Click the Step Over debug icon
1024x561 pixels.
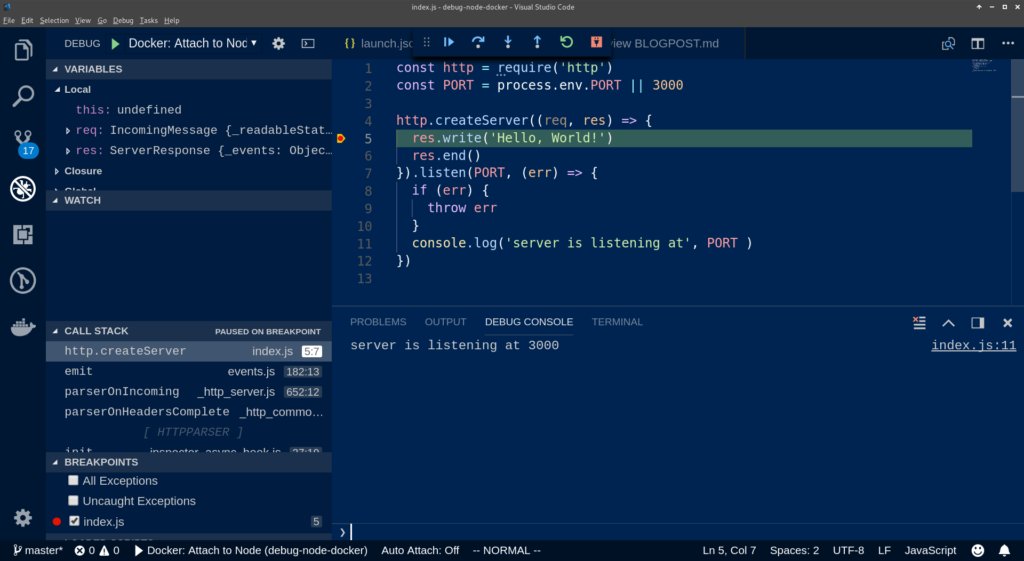point(478,42)
